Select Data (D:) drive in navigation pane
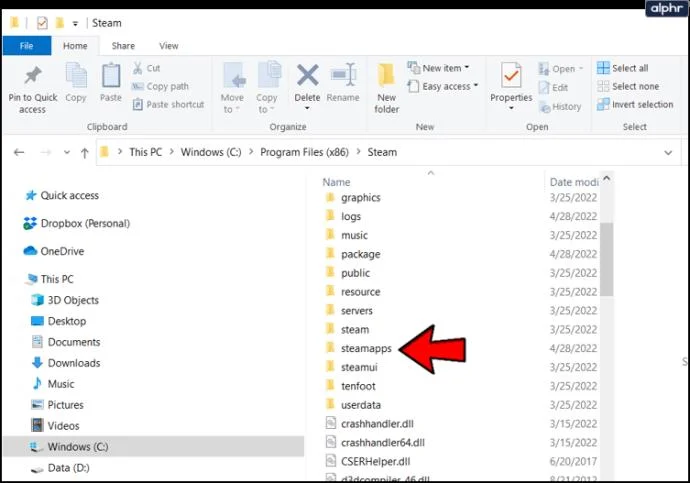The image size is (690, 483). (60, 468)
